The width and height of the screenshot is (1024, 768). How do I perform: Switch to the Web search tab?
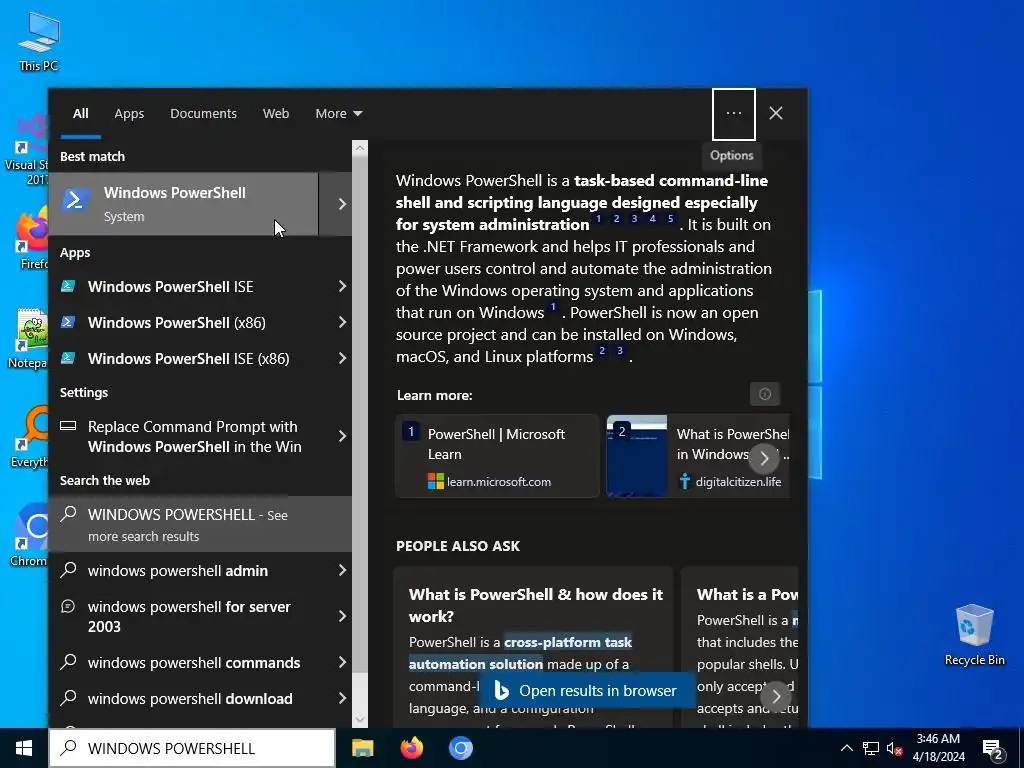(276, 114)
